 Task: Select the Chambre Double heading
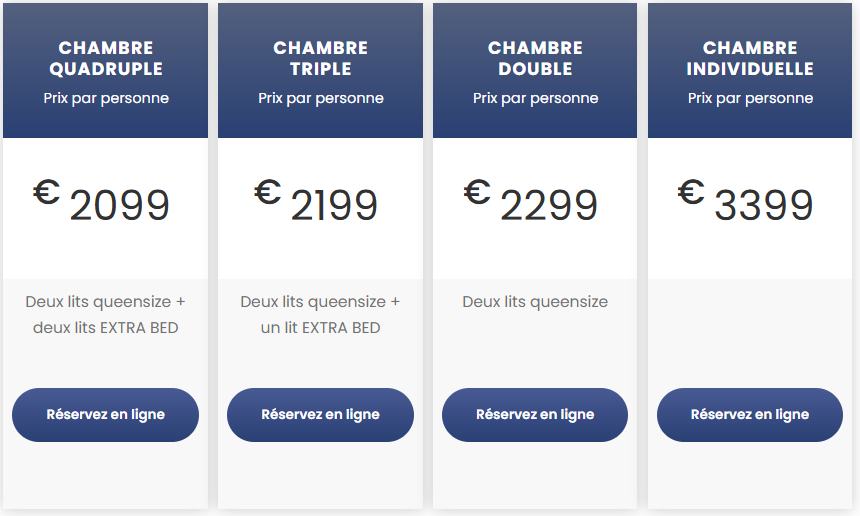click(535, 59)
